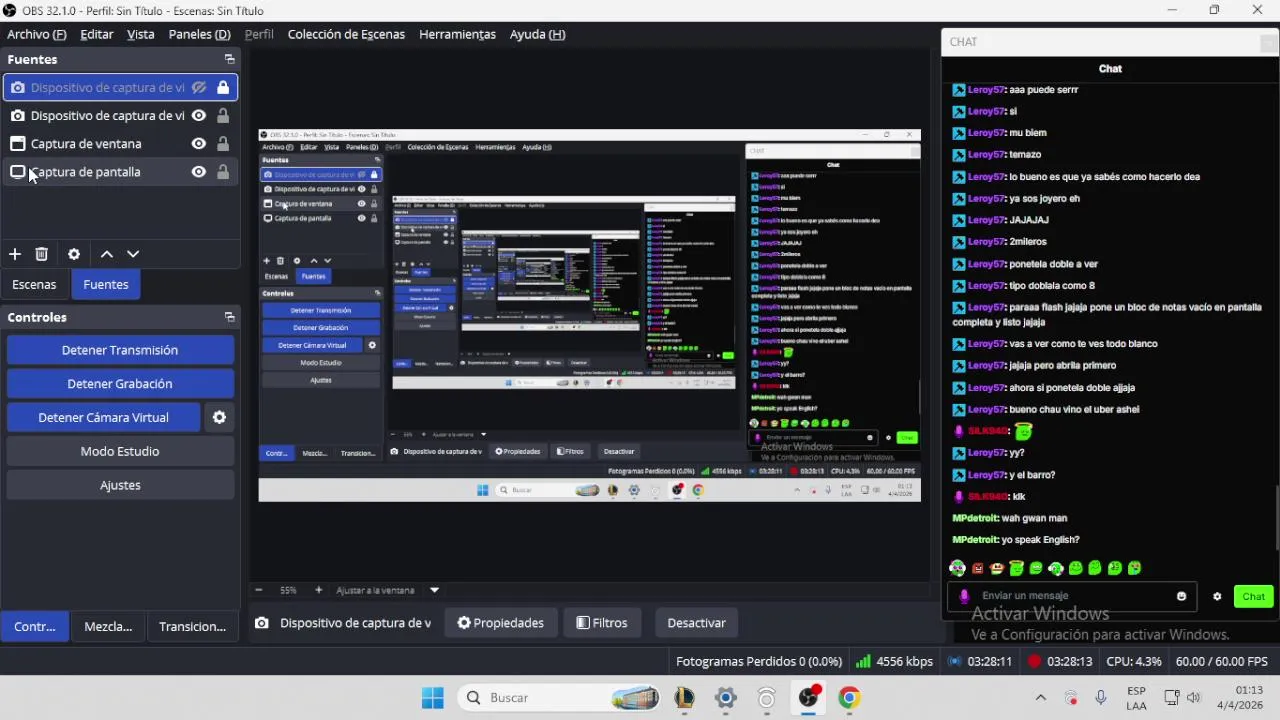Click Detener Transmisión button
This screenshot has width=1280, height=720.
[120, 350]
